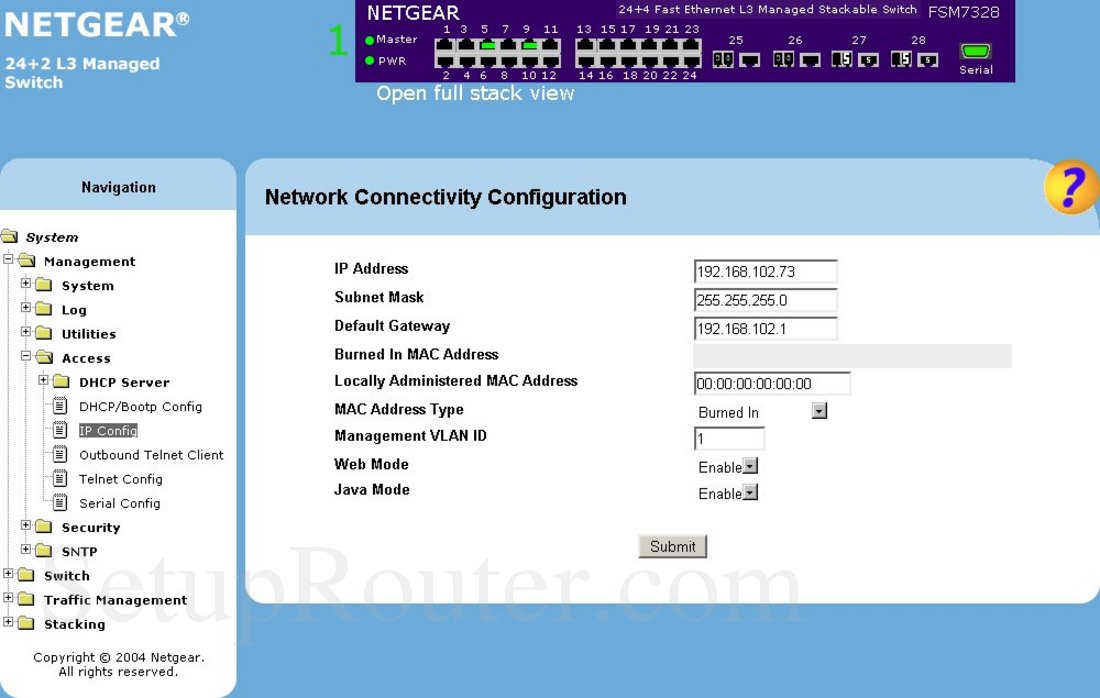The width and height of the screenshot is (1100, 698).
Task: Click the DHCP/Bootp Config page icon
Action: (x=60, y=405)
